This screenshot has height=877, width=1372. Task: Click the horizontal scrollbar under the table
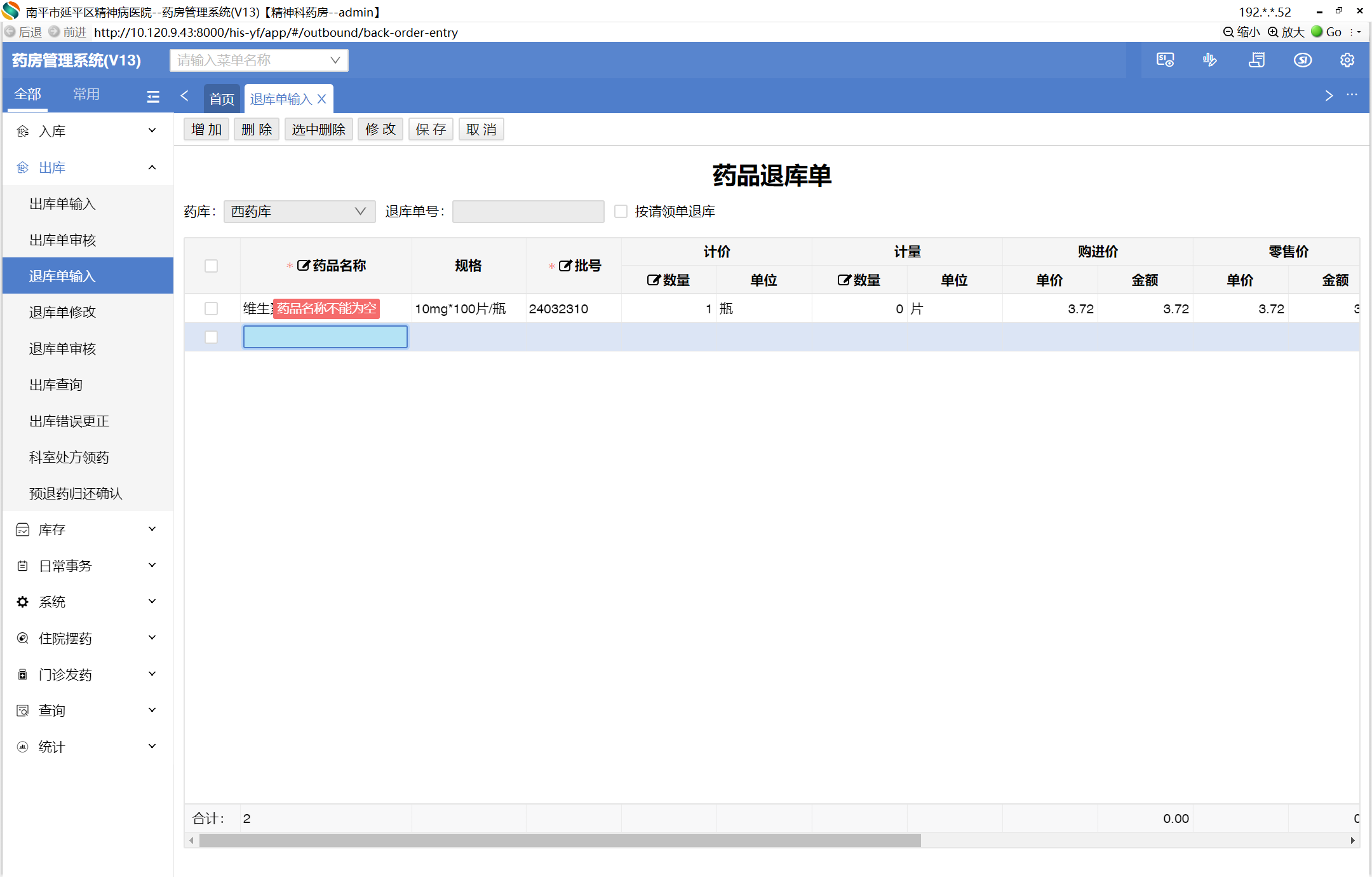(559, 840)
